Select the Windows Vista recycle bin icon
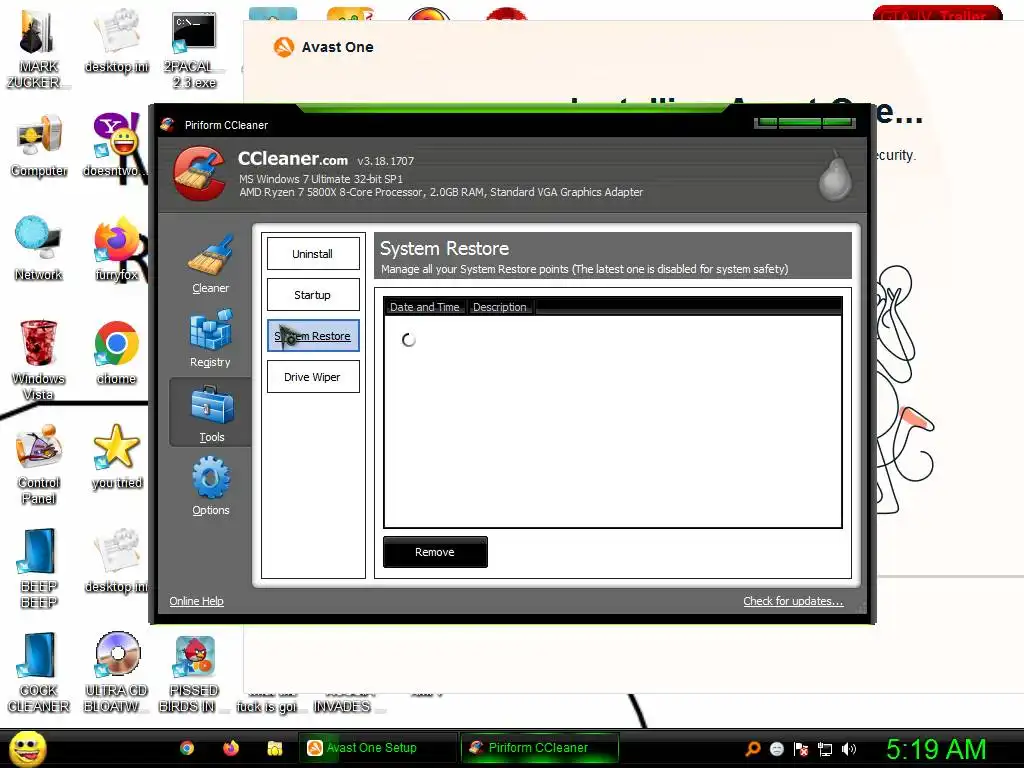This screenshot has width=1024, height=768. click(38, 360)
